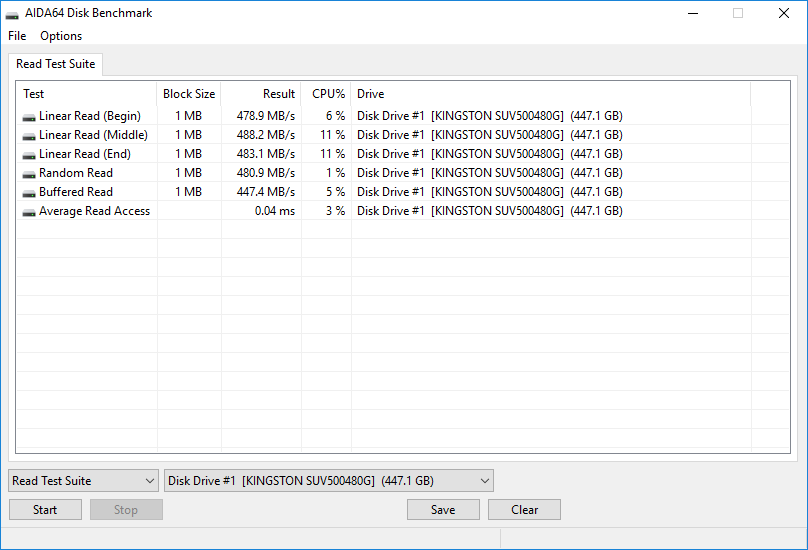Screen dimensions: 808x550
Task: Click the drive icon beside Linear Read (Middle)
Action: 29,136
